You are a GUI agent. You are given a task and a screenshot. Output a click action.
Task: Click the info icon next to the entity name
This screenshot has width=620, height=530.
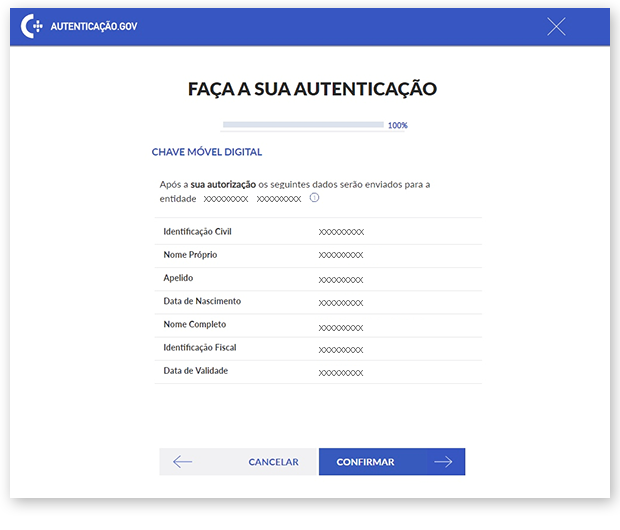tap(314, 198)
